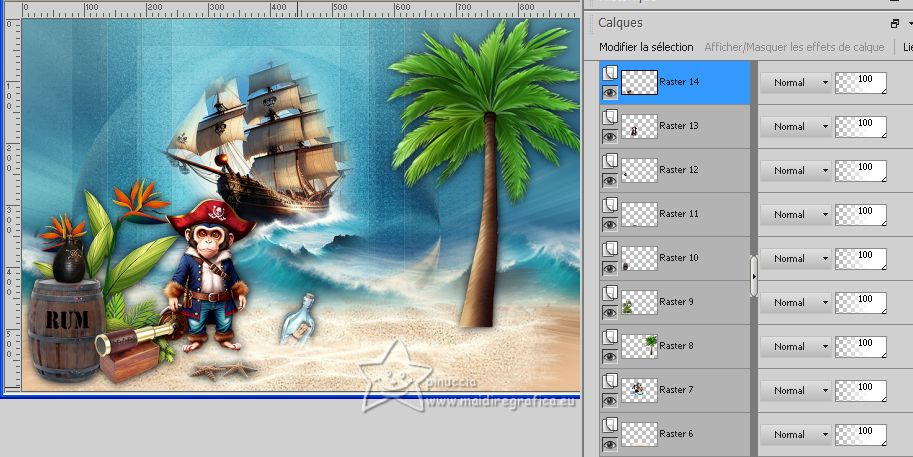
Task: Adjust the opacity control of Raster 14
Action: coord(861,83)
